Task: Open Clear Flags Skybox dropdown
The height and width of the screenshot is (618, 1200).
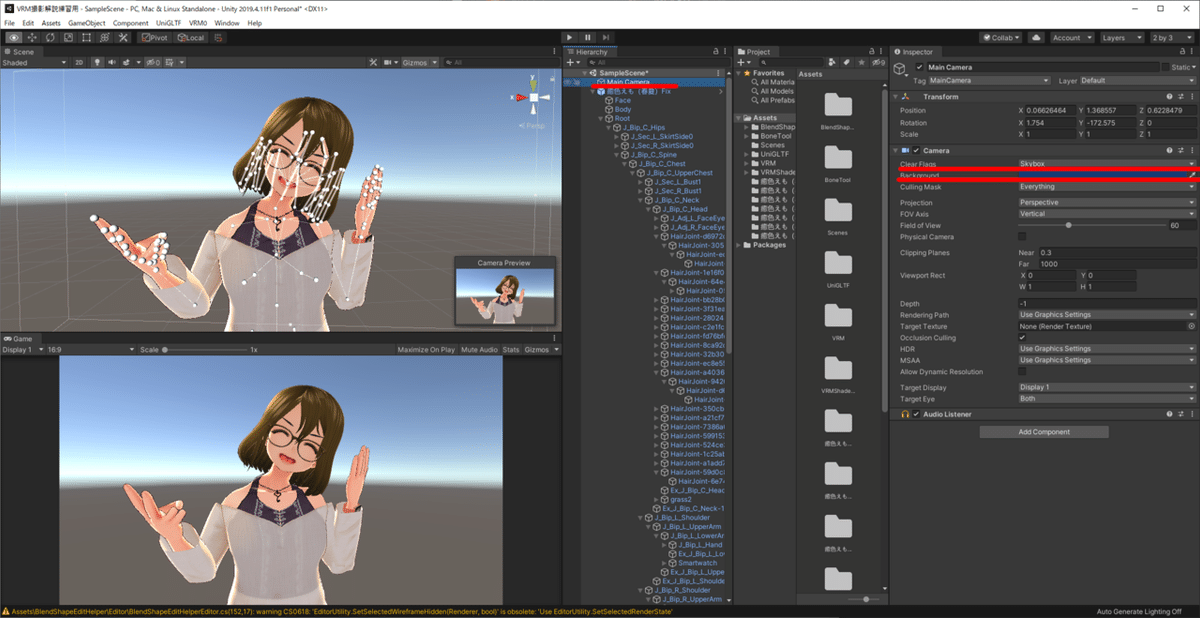Action: click(x=1106, y=162)
